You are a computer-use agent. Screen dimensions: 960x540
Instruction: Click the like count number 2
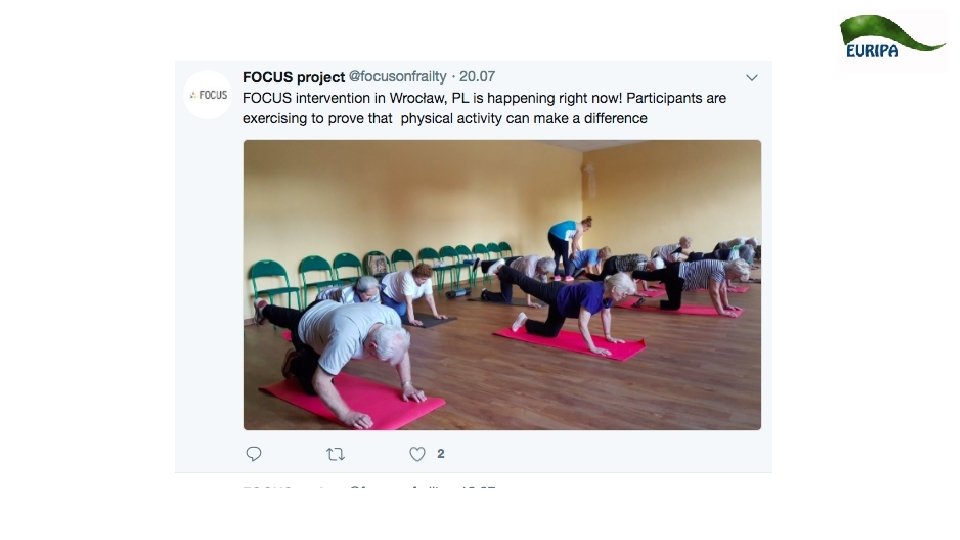tap(441, 454)
